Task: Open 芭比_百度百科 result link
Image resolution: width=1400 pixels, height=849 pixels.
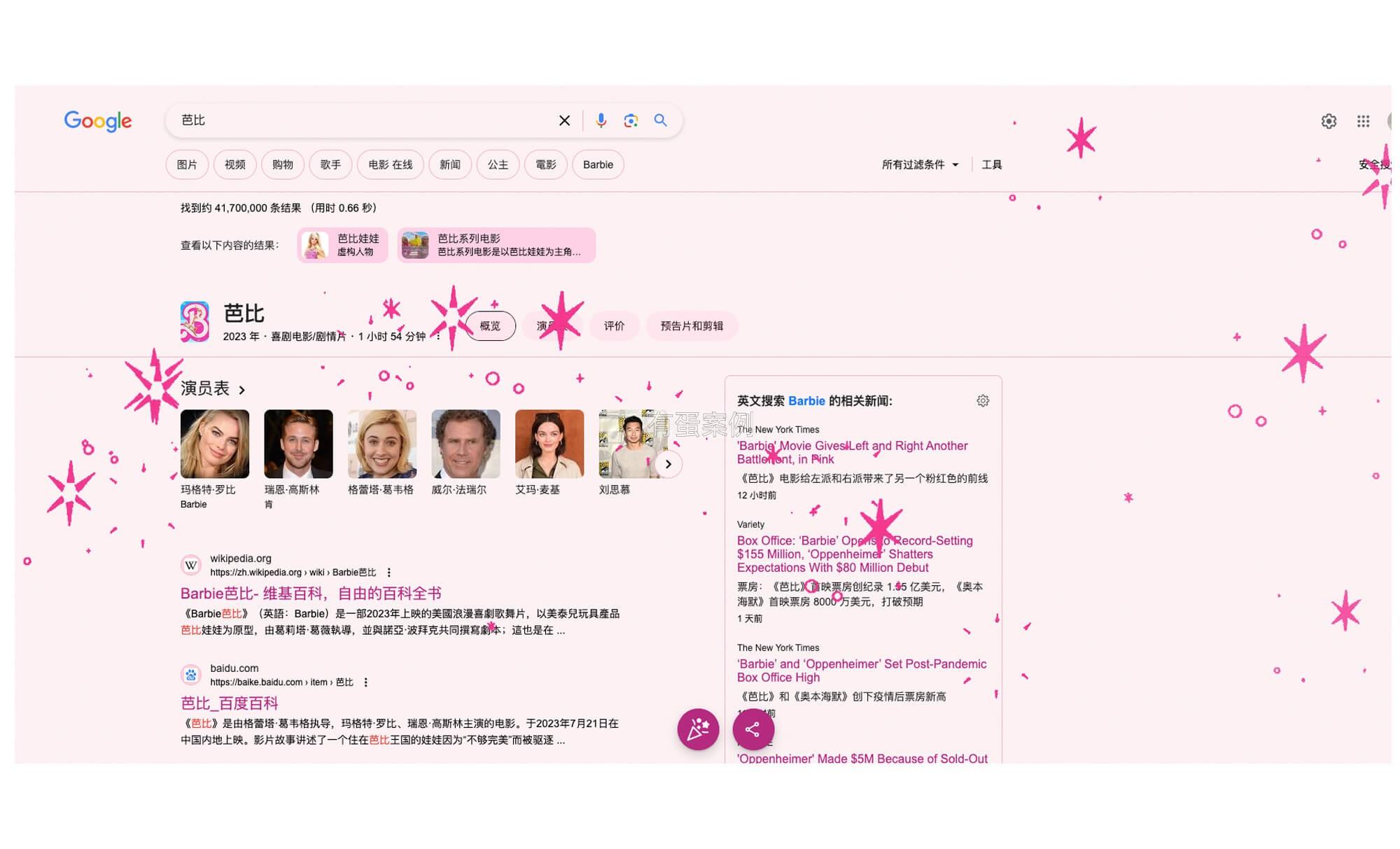Action: pyautogui.click(x=230, y=703)
